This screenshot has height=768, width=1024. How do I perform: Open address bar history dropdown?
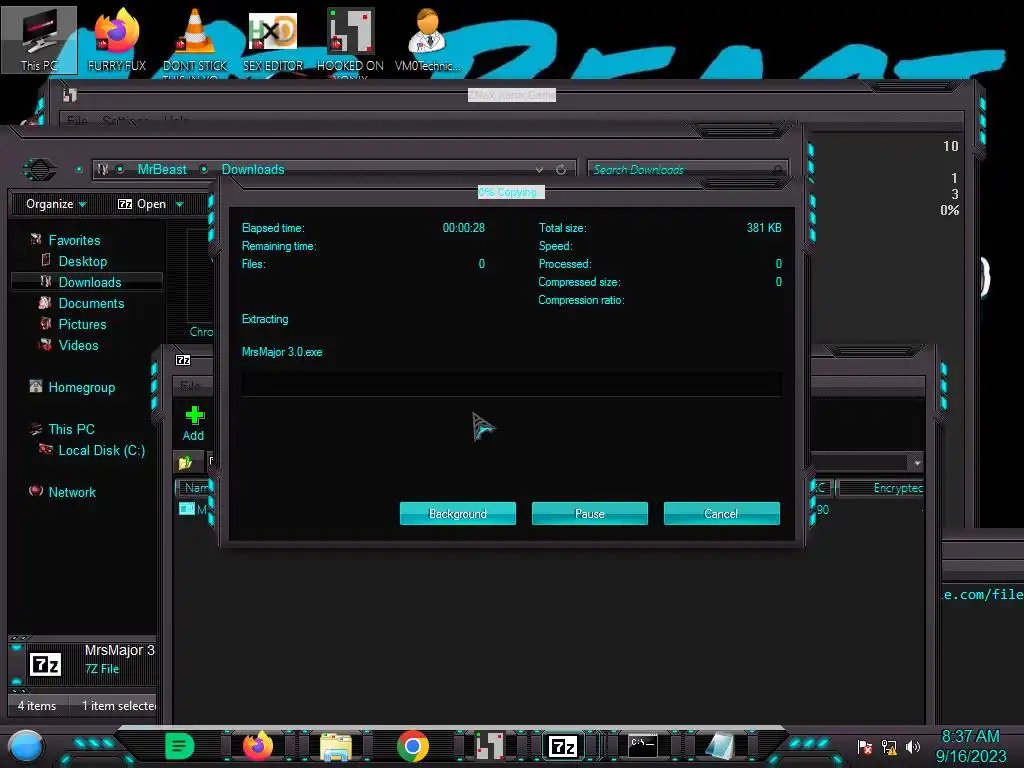(x=539, y=169)
